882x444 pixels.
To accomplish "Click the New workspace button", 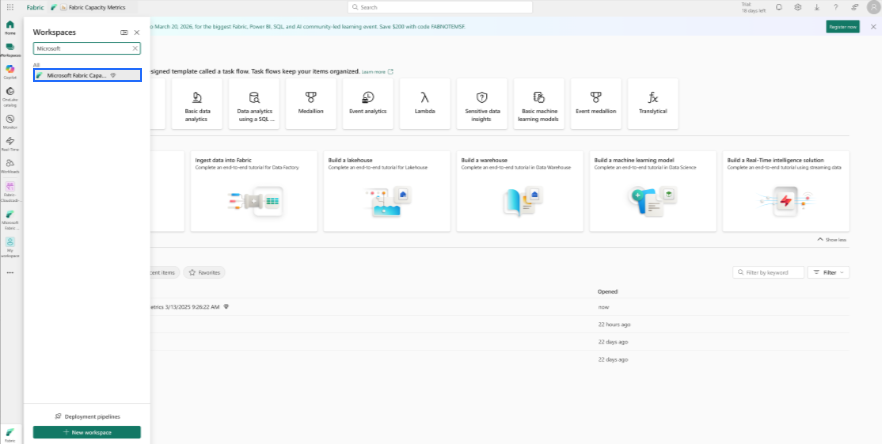I will (86, 432).
